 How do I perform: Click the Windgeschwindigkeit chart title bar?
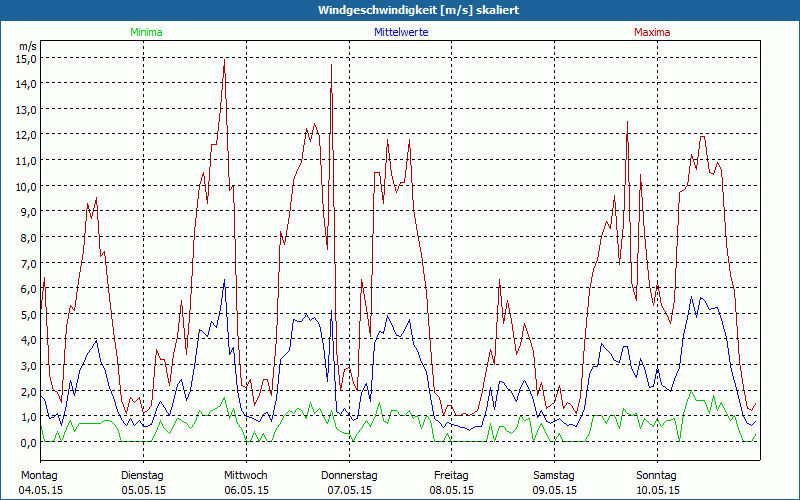400,10
